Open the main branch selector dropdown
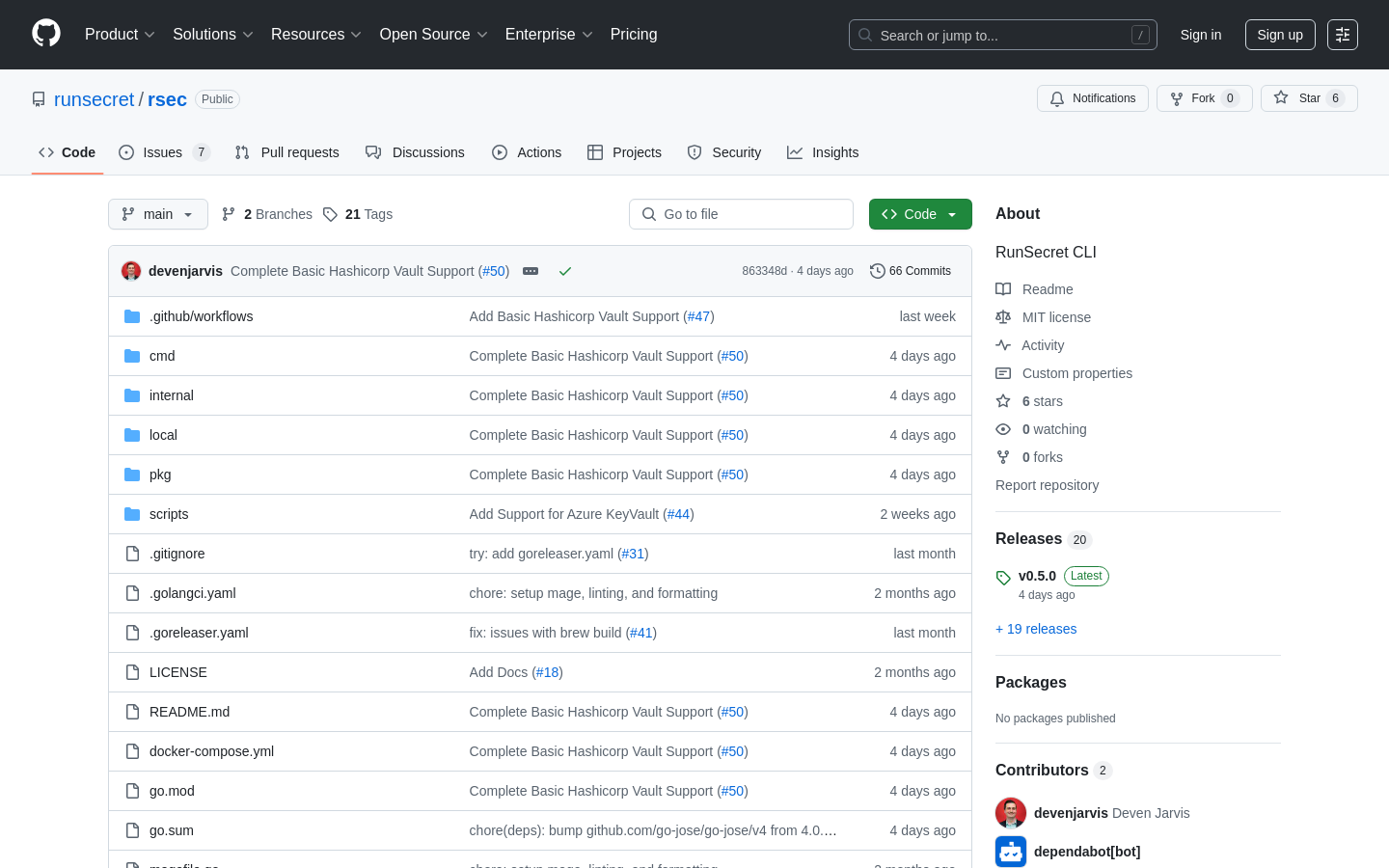 pyautogui.click(x=158, y=214)
